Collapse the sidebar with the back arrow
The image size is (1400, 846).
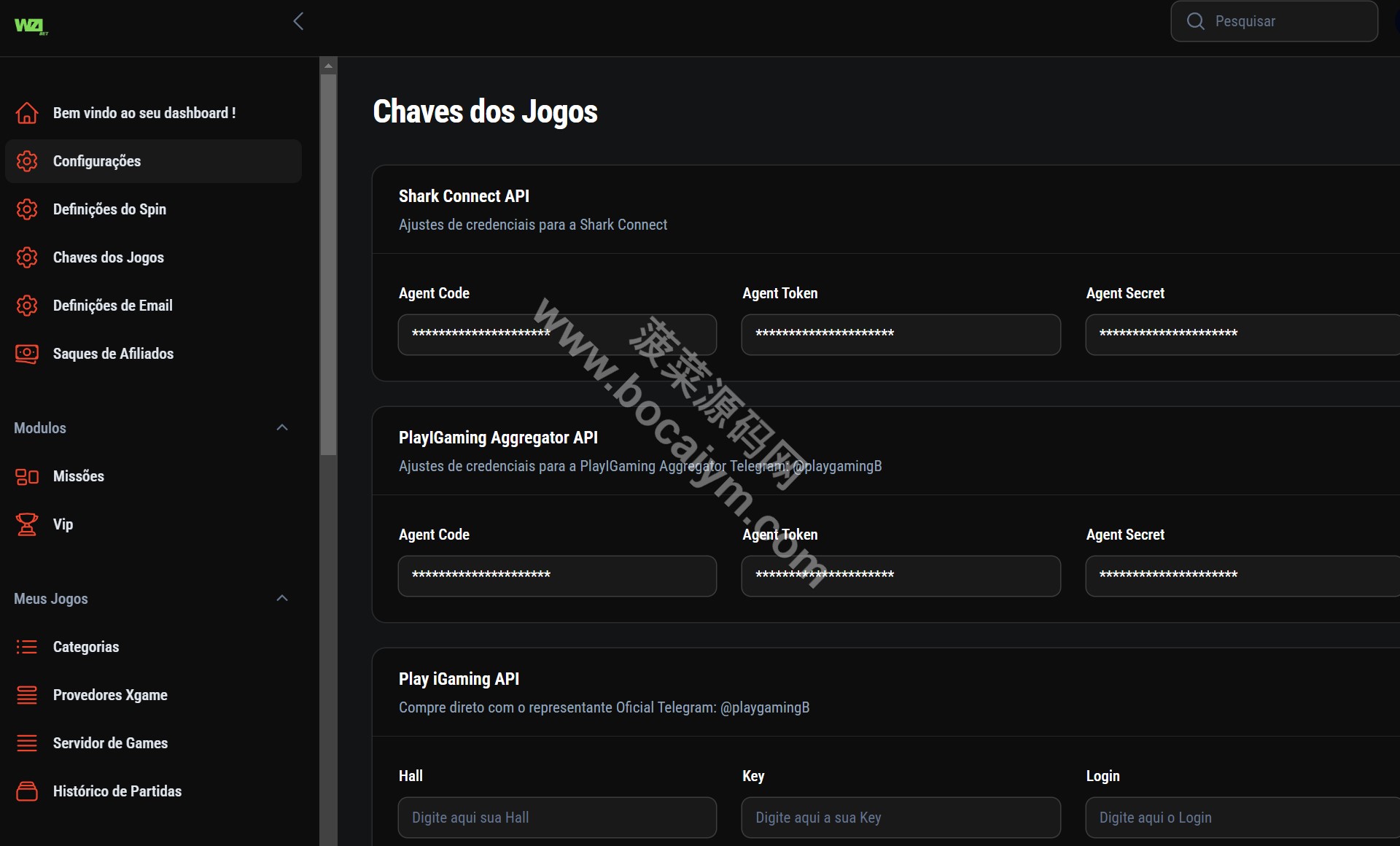pyautogui.click(x=298, y=21)
